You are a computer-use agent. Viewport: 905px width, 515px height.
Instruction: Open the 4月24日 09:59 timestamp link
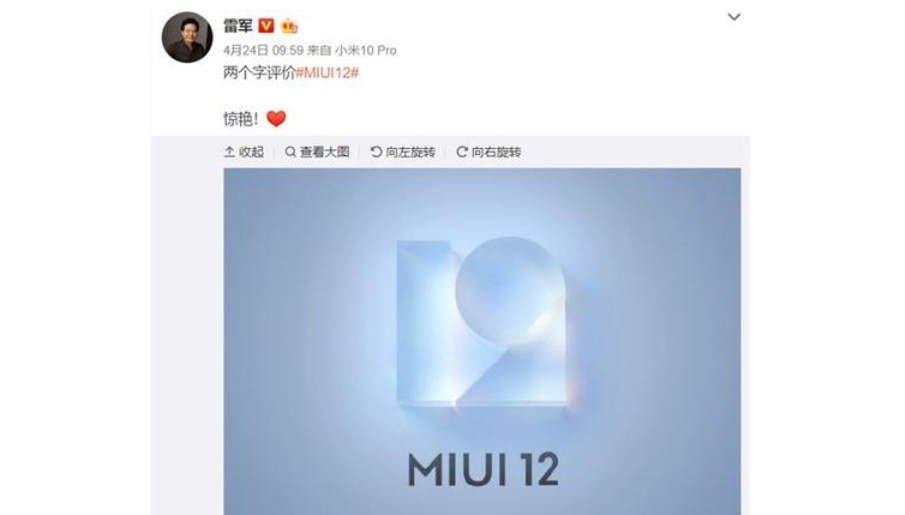(263, 50)
